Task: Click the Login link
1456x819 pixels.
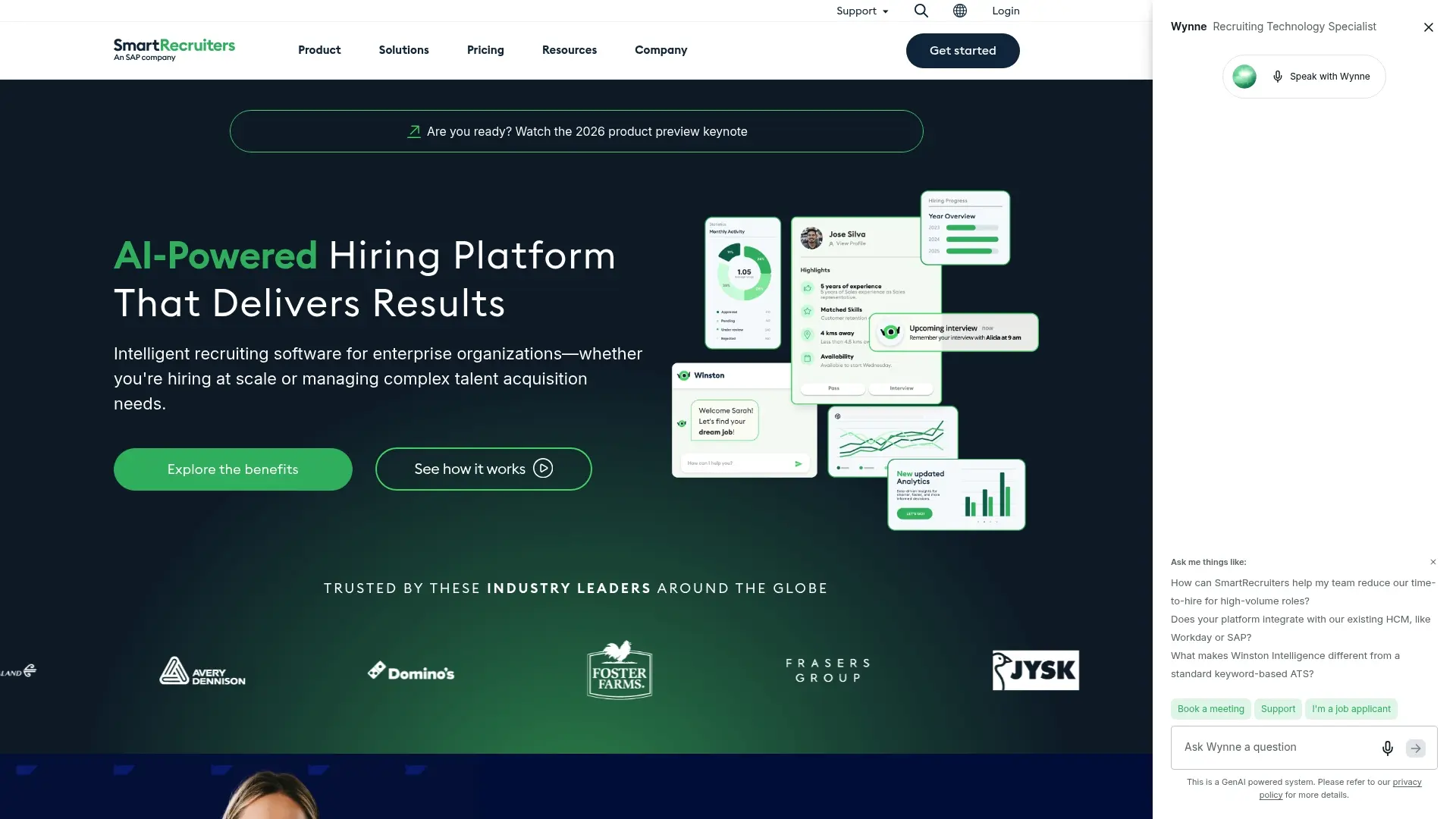Action: tap(1006, 11)
